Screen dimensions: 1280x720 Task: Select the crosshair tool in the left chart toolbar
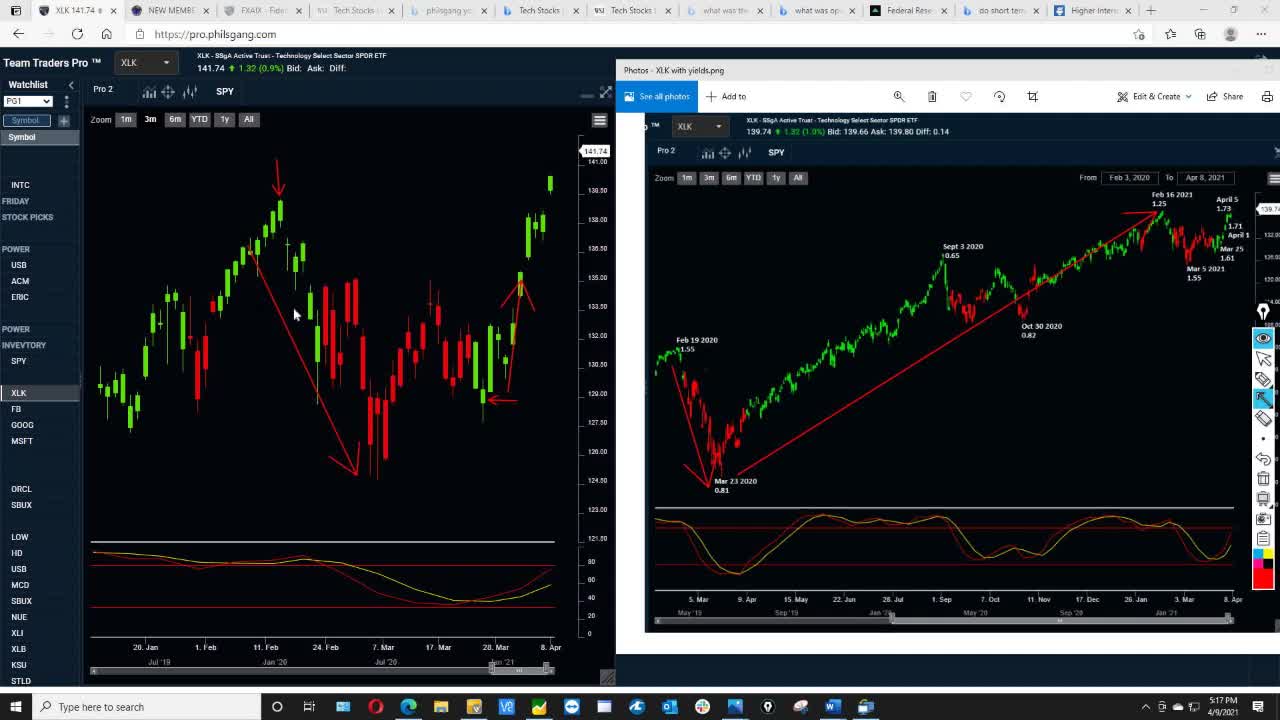[x=168, y=92]
